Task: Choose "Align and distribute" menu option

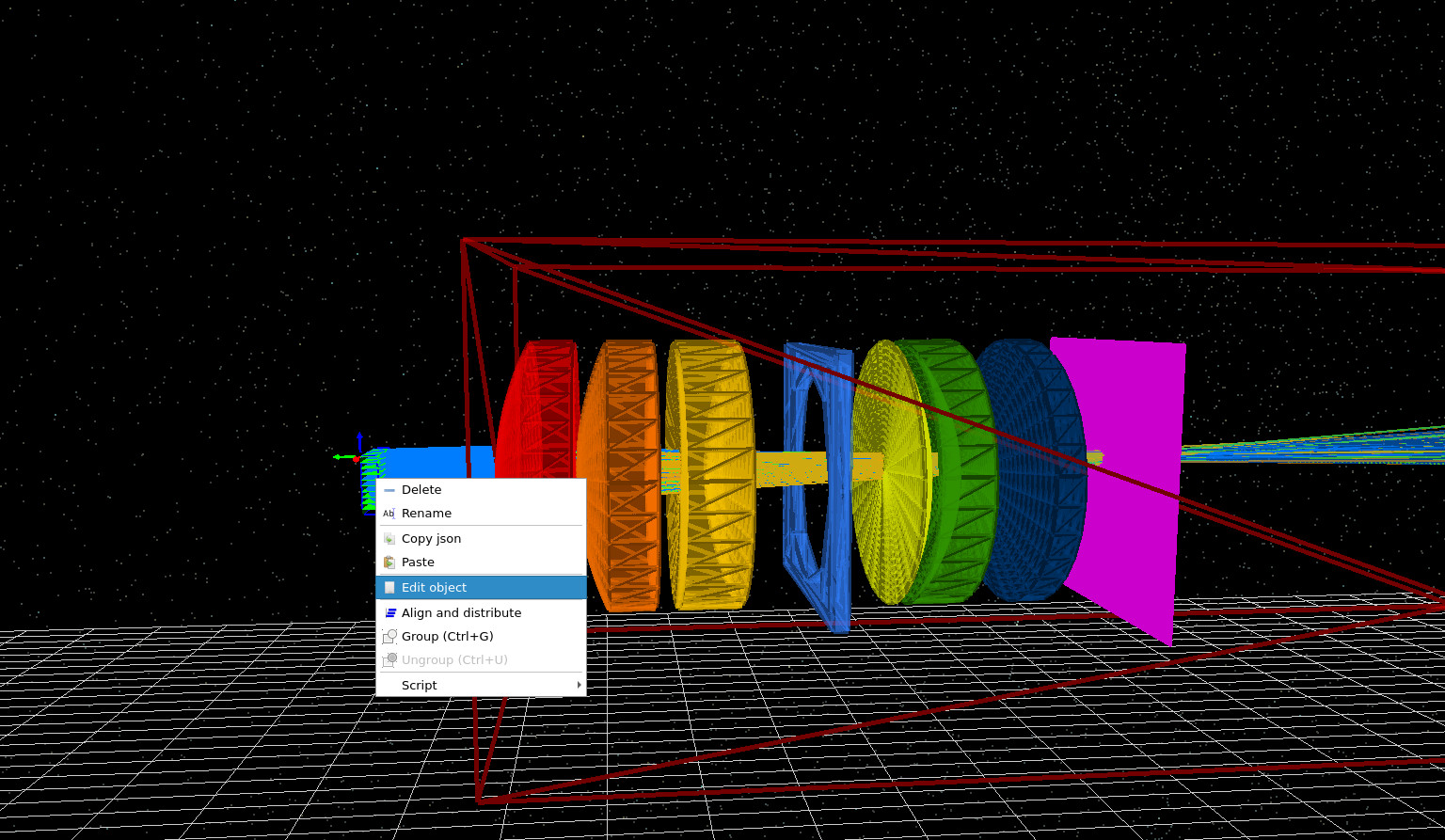Action: pyautogui.click(x=461, y=612)
